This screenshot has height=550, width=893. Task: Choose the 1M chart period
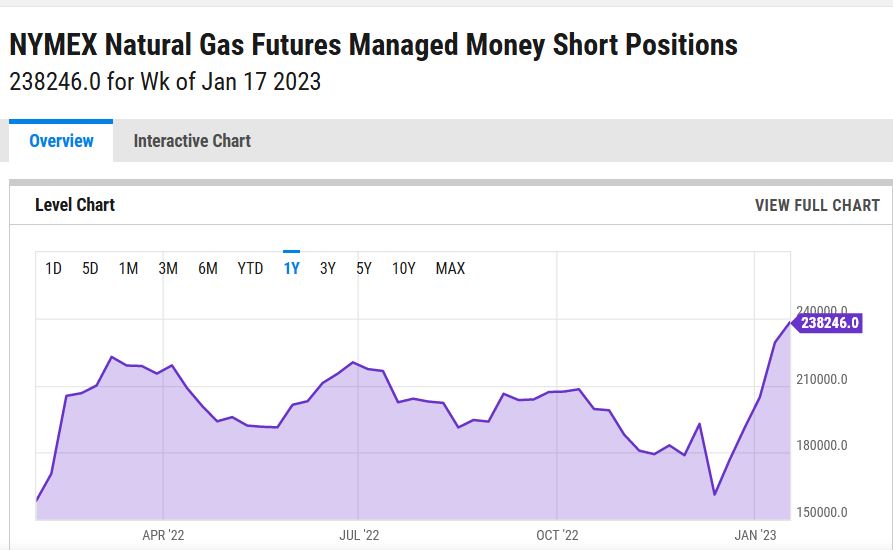pyautogui.click(x=128, y=268)
